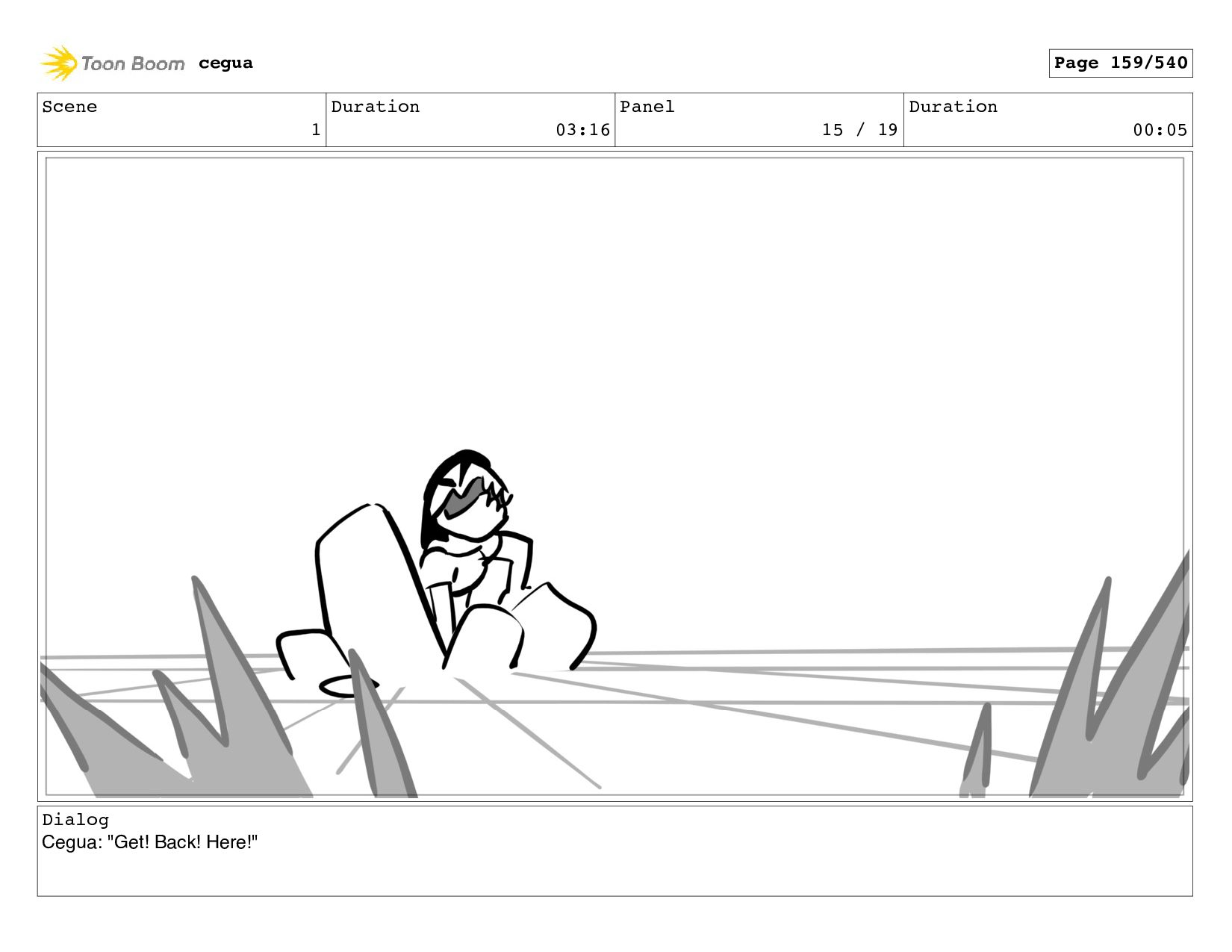The image size is (1232, 952).
Task: Click the Page 159/540 indicator box
Action: [x=1120, y=63]
